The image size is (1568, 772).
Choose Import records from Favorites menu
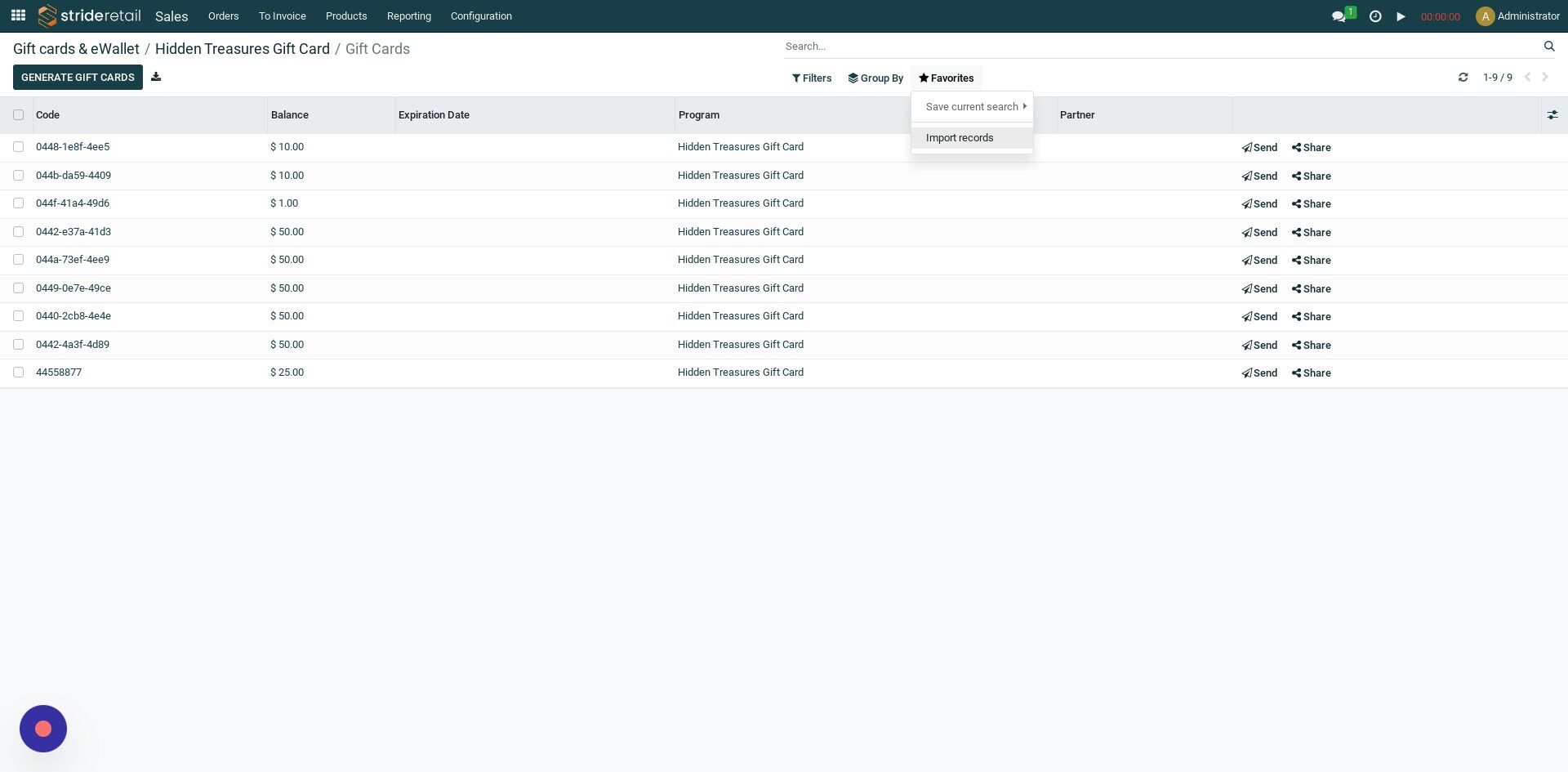(x=972, y=138)
